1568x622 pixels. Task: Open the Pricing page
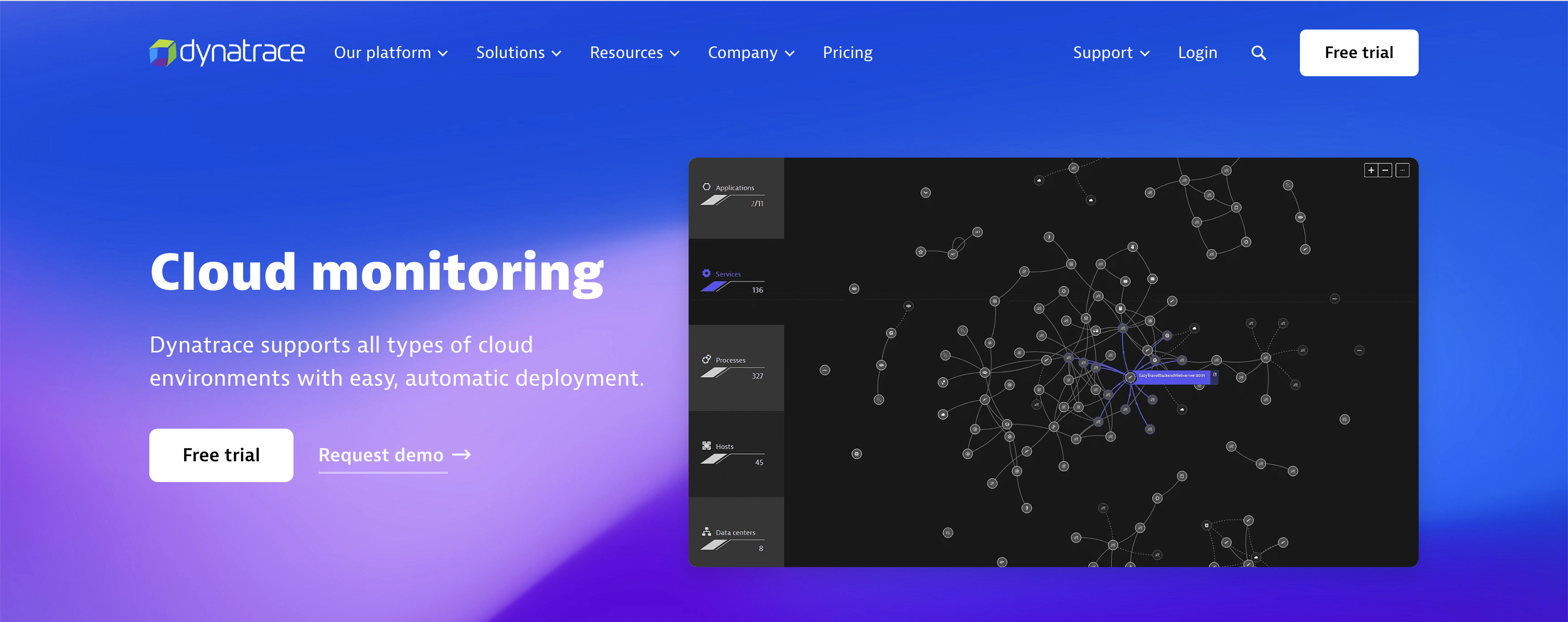847,53
